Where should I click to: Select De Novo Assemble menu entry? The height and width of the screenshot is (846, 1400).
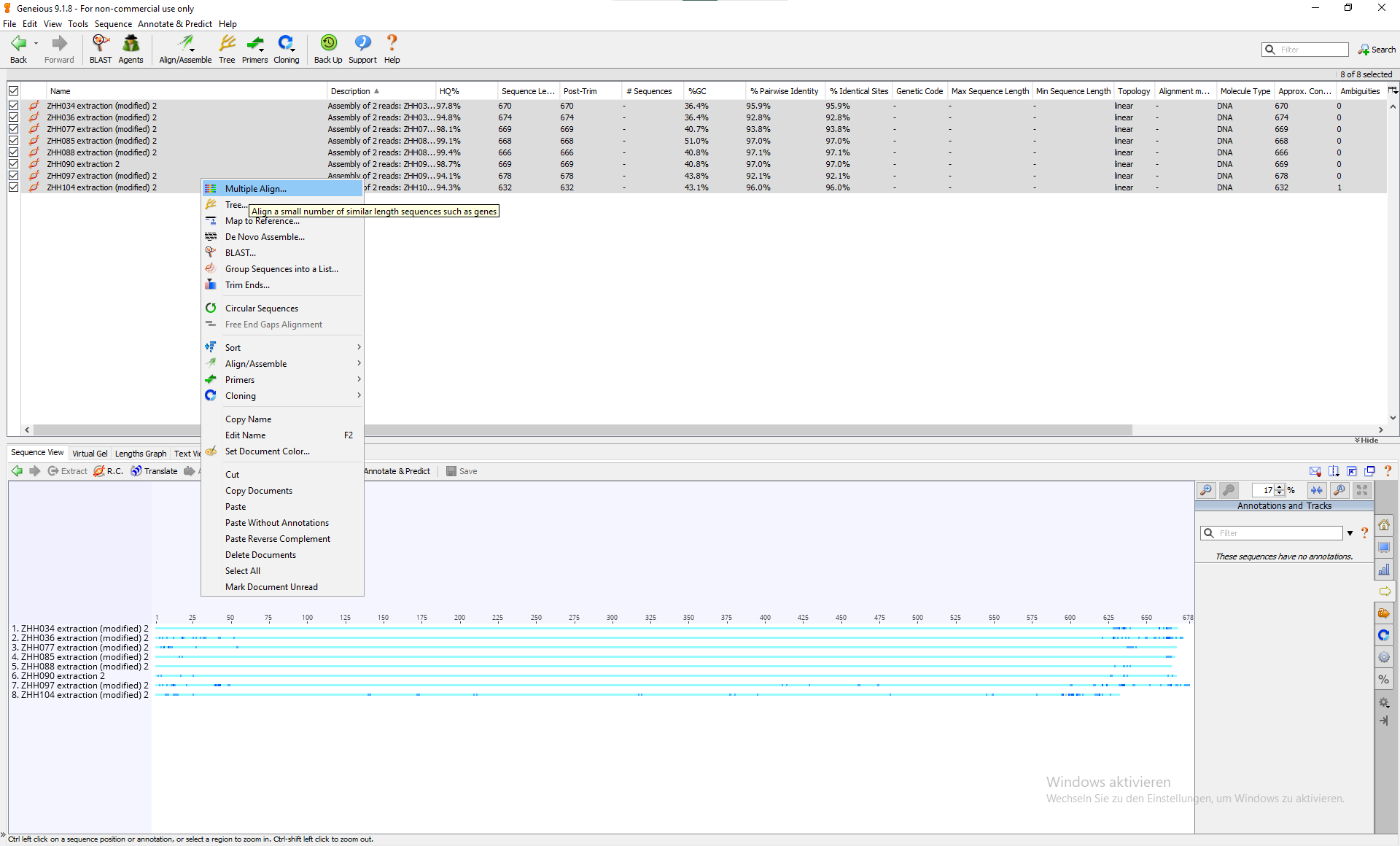(x=283, y=237)
